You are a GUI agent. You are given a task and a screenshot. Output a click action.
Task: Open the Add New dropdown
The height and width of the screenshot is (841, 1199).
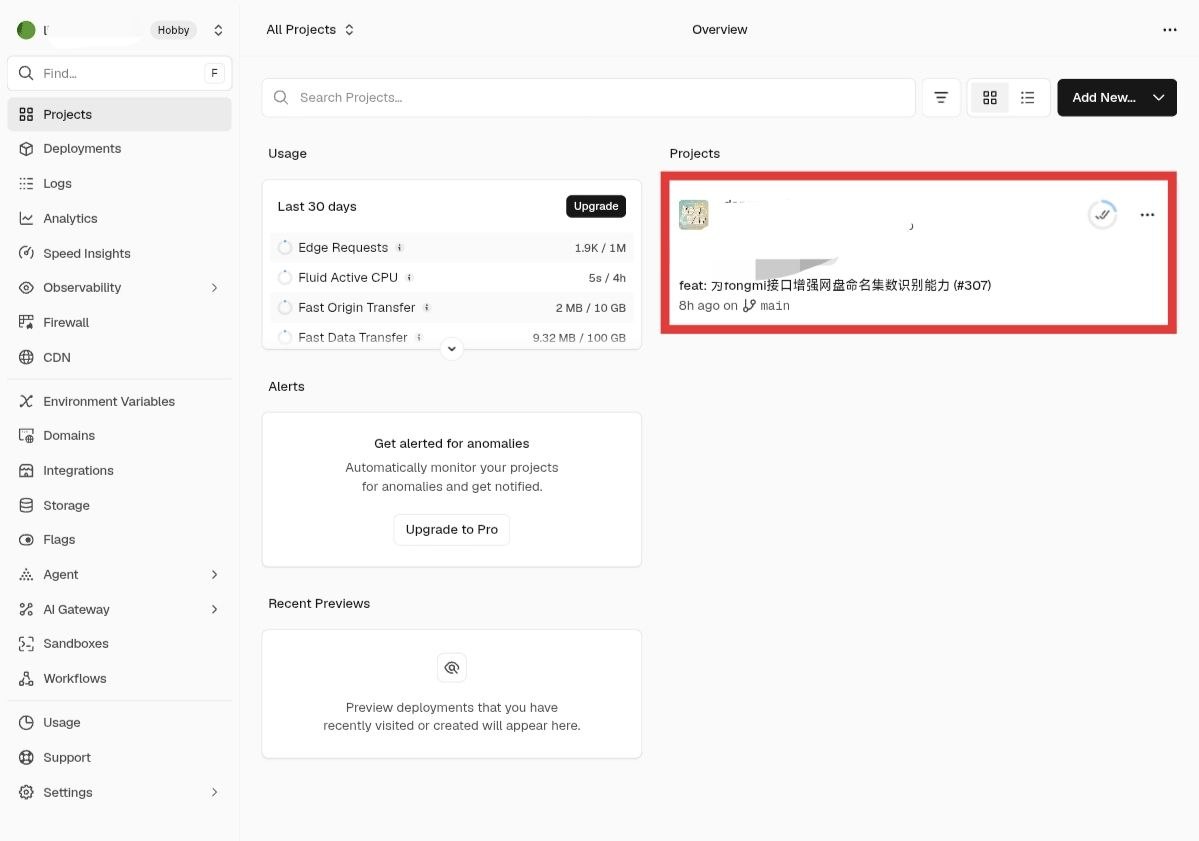click(1116, 98)
